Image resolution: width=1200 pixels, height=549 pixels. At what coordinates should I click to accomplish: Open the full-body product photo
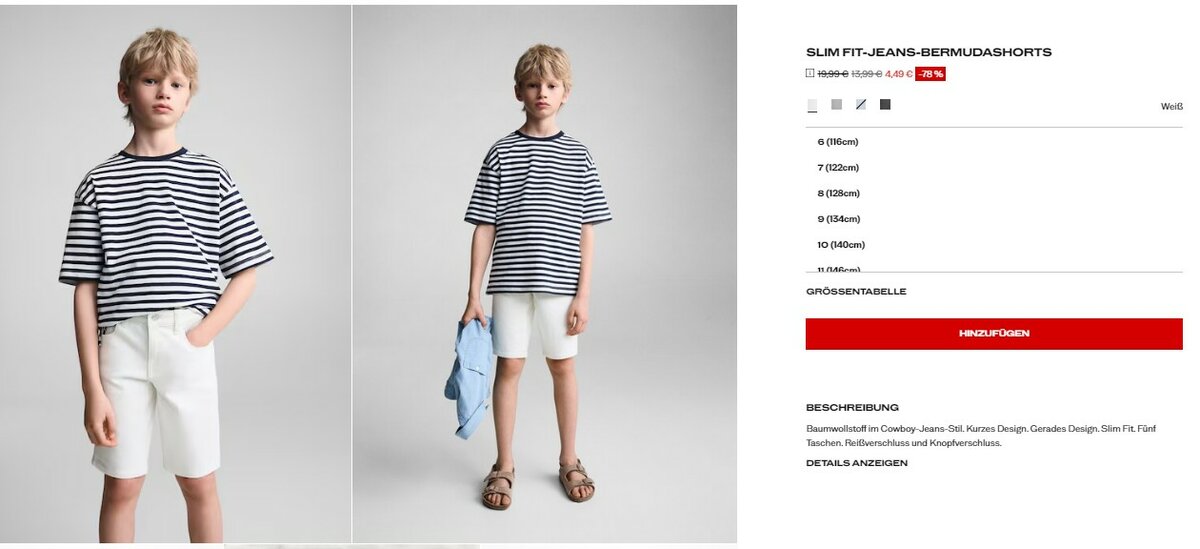[545, 274]
